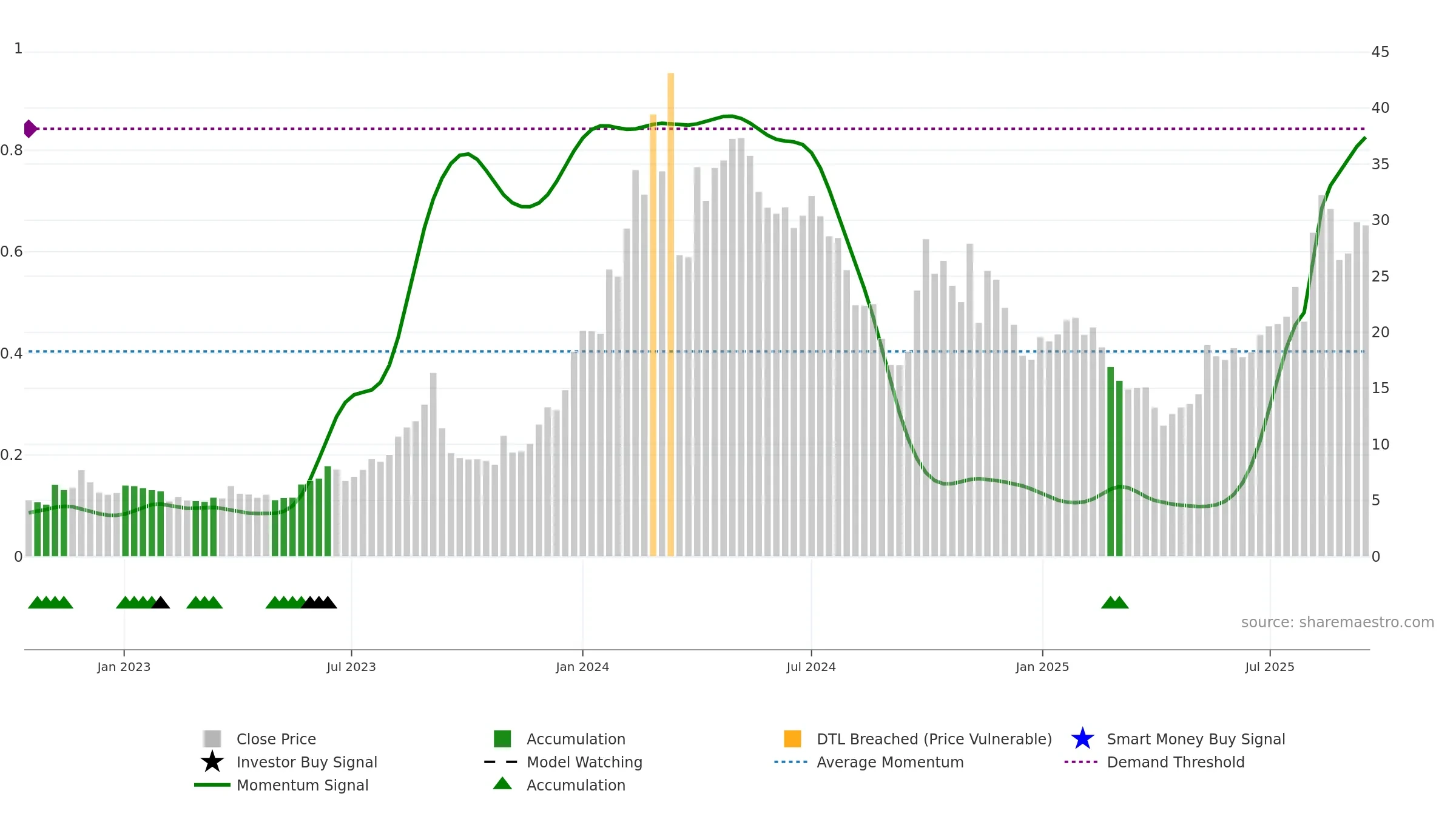Click the green Accumulation square legend icon

(502, 739)
